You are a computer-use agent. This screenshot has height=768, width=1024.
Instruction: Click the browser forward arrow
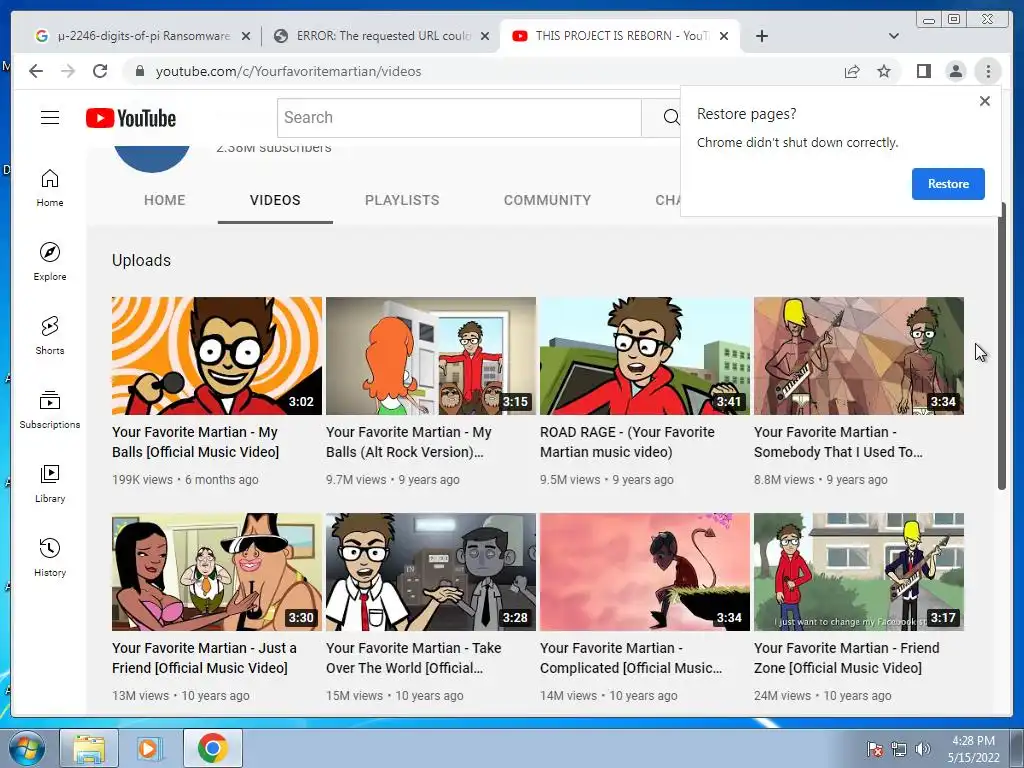click(68, 71)
